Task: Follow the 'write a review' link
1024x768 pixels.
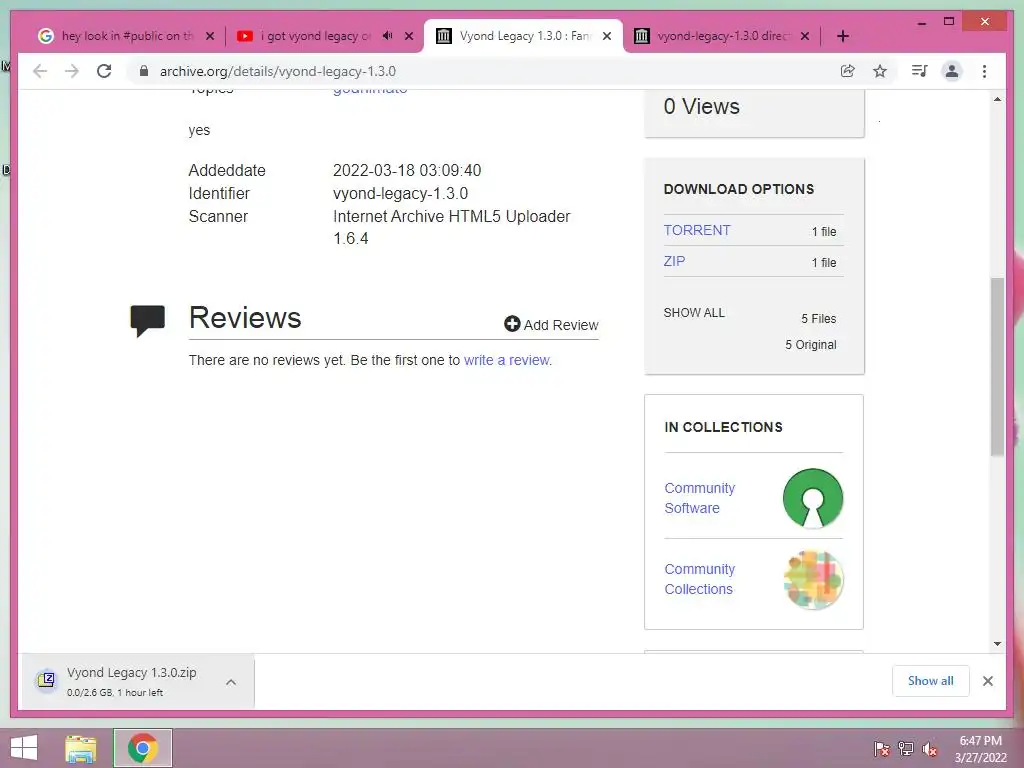Action: pos(507,360)
